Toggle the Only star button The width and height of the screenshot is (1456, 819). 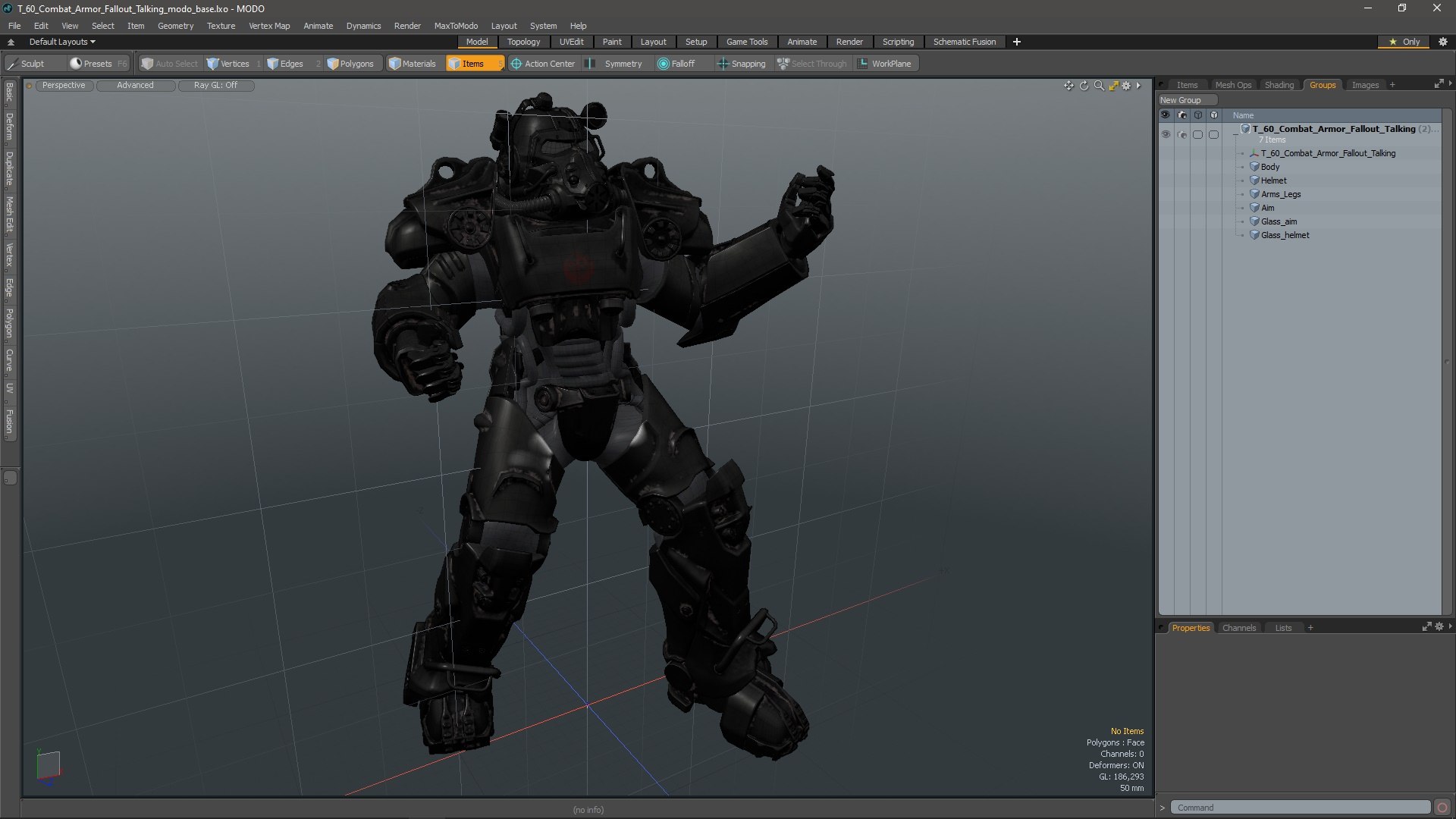coord(1404,42)
